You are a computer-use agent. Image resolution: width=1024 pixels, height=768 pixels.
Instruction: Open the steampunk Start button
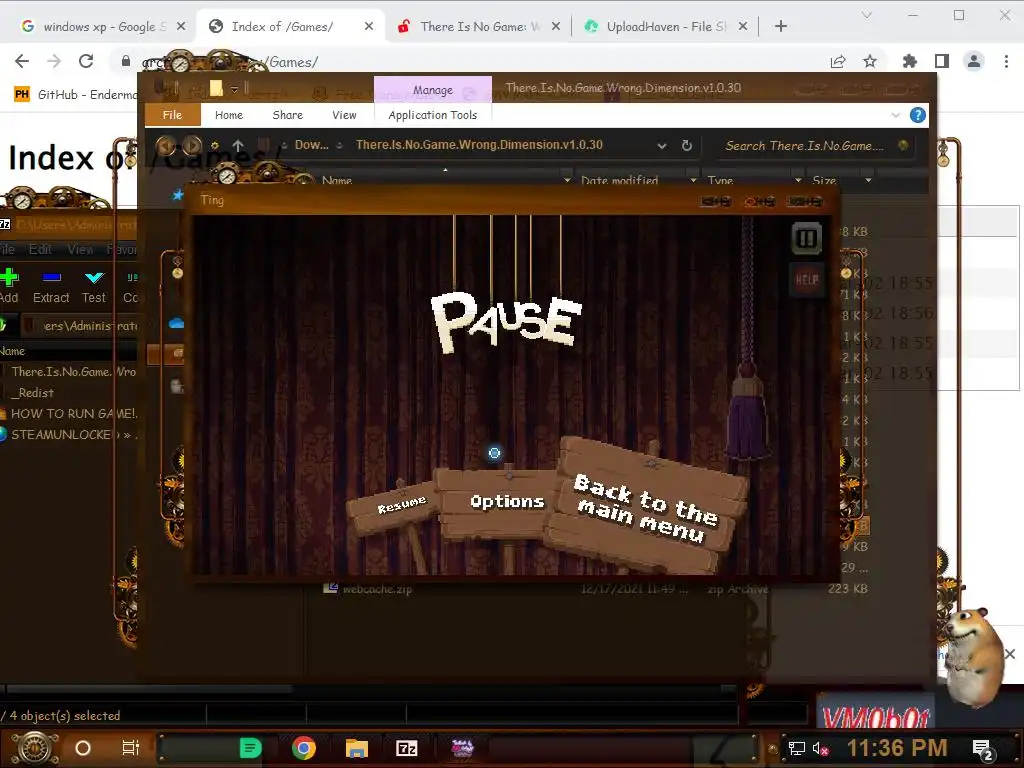(35, 748)
